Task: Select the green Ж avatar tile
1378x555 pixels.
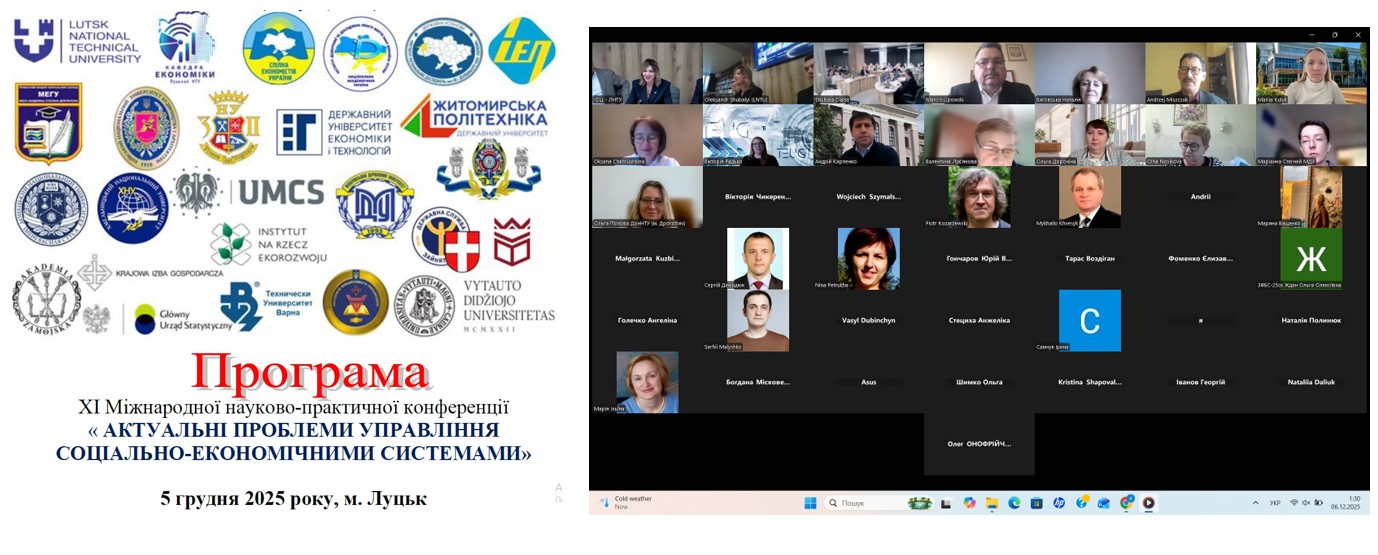Action: (x=1311, y=259)
